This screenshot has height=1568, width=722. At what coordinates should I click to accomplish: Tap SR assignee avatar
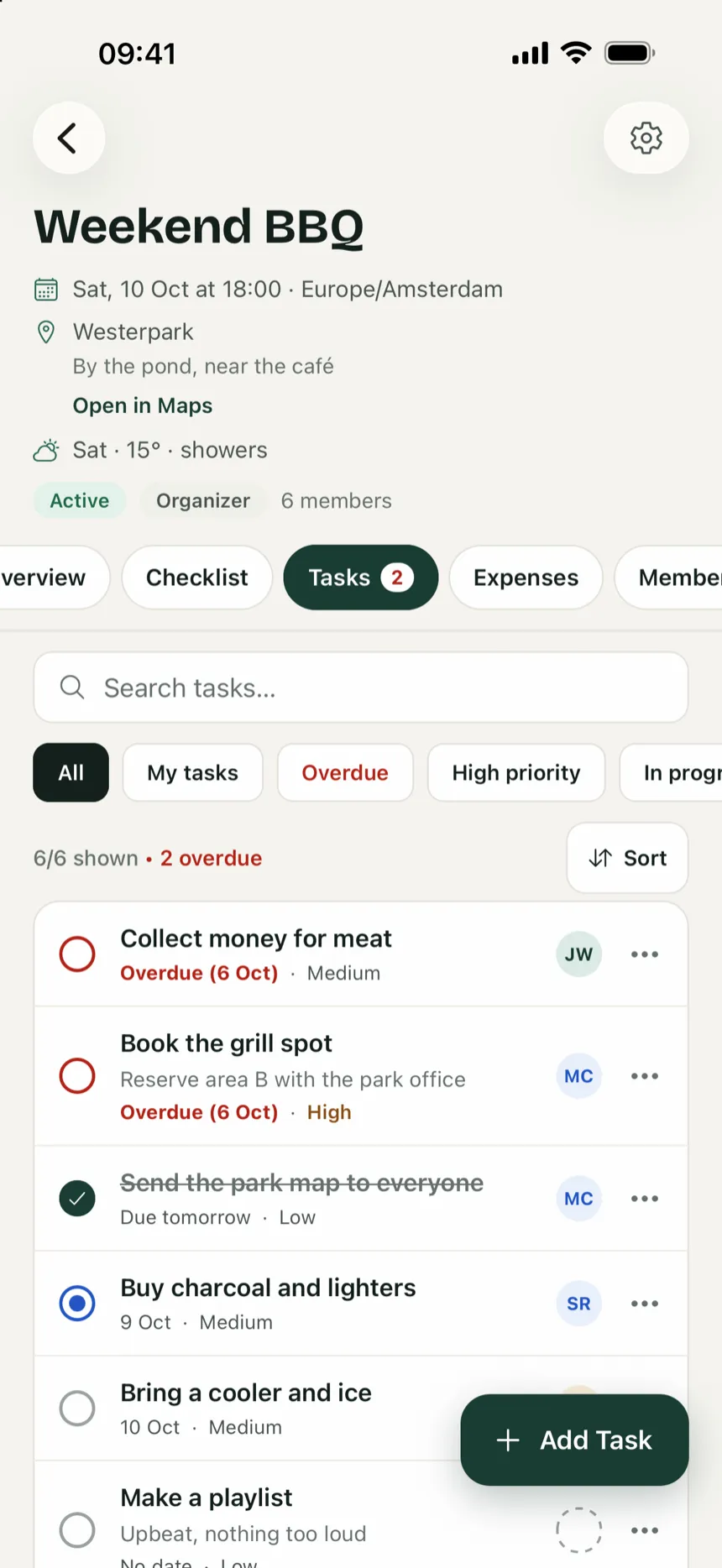click(x=578, y=1304)
